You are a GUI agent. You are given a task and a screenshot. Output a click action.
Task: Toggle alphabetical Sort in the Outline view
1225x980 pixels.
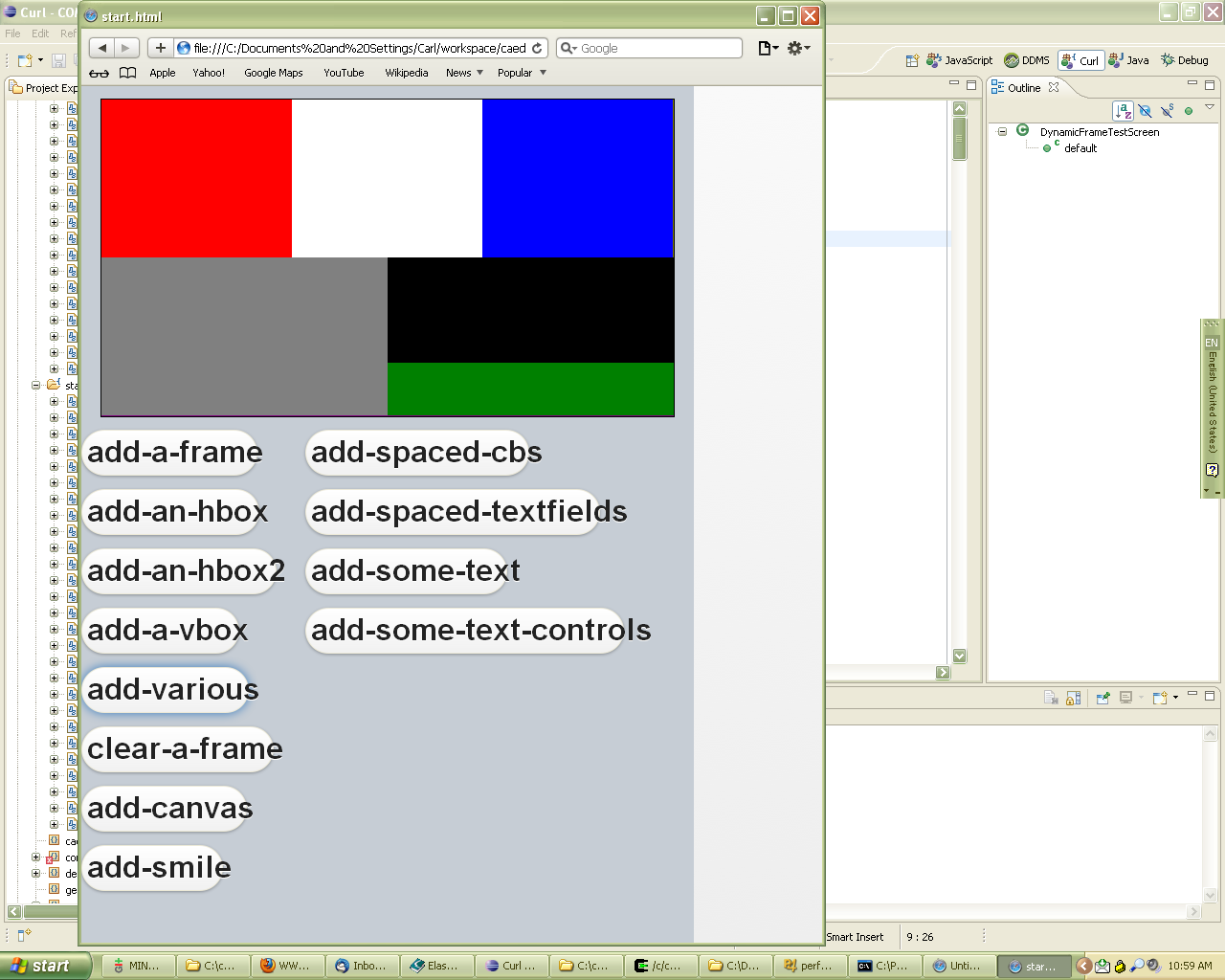tap(1123, 111)
